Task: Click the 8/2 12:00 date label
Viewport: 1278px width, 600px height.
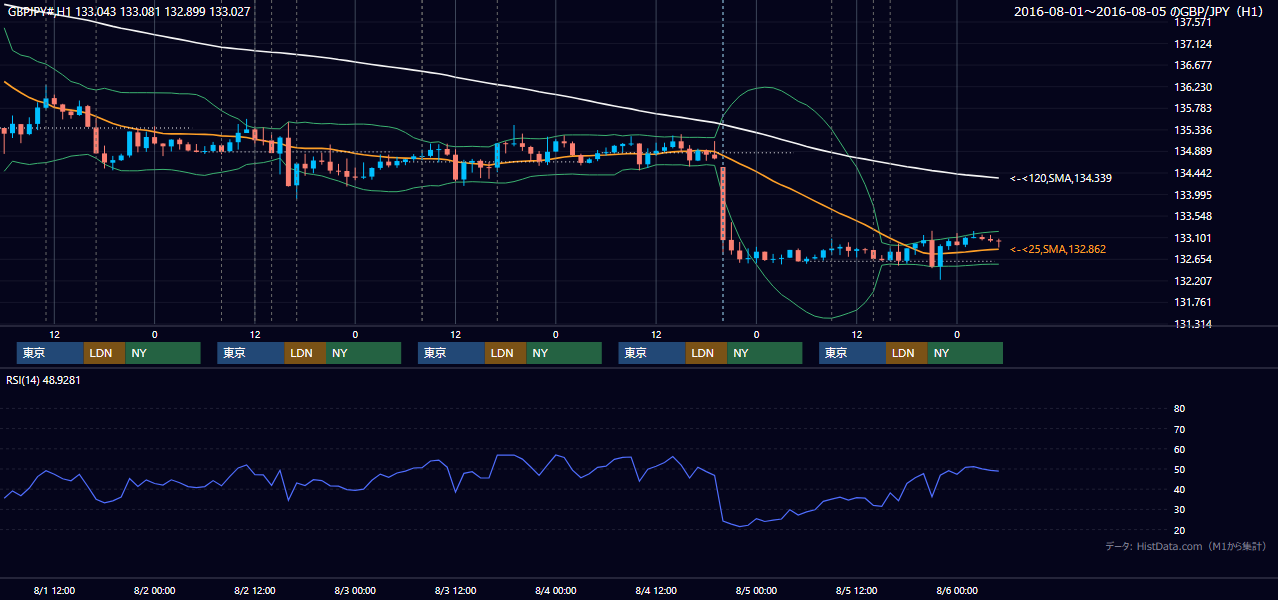Action: (254, 591)
